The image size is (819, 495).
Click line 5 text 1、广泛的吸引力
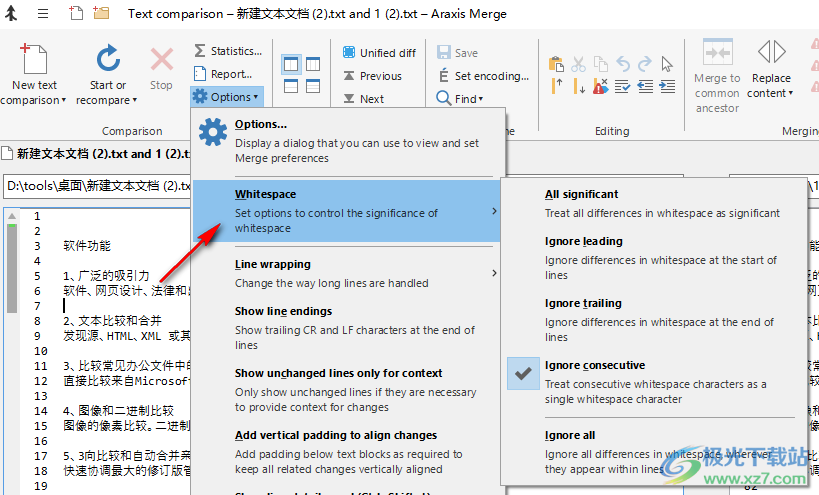click(106, 276)
